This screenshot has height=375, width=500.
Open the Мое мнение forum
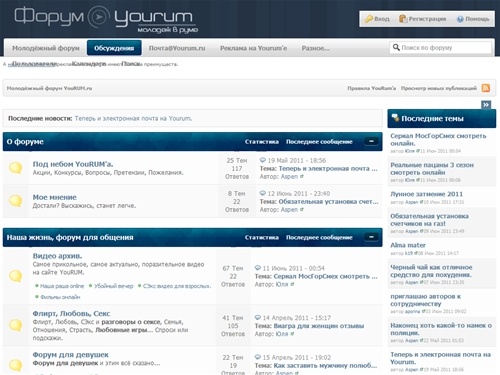click(54, 197)
